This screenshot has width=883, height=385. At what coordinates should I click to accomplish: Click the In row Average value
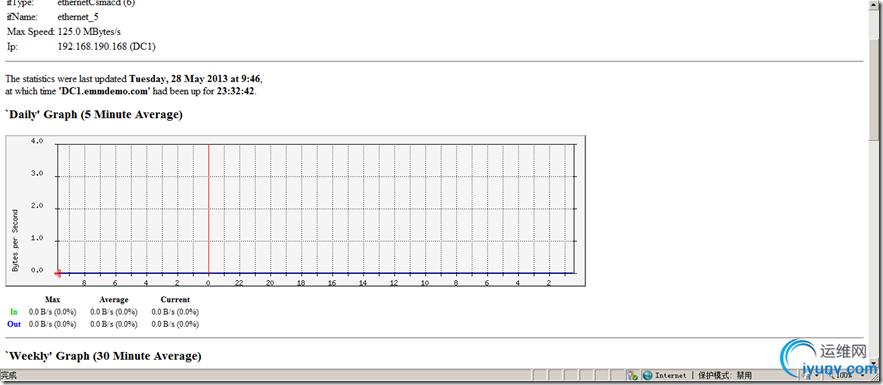click(x=114, y=312)
